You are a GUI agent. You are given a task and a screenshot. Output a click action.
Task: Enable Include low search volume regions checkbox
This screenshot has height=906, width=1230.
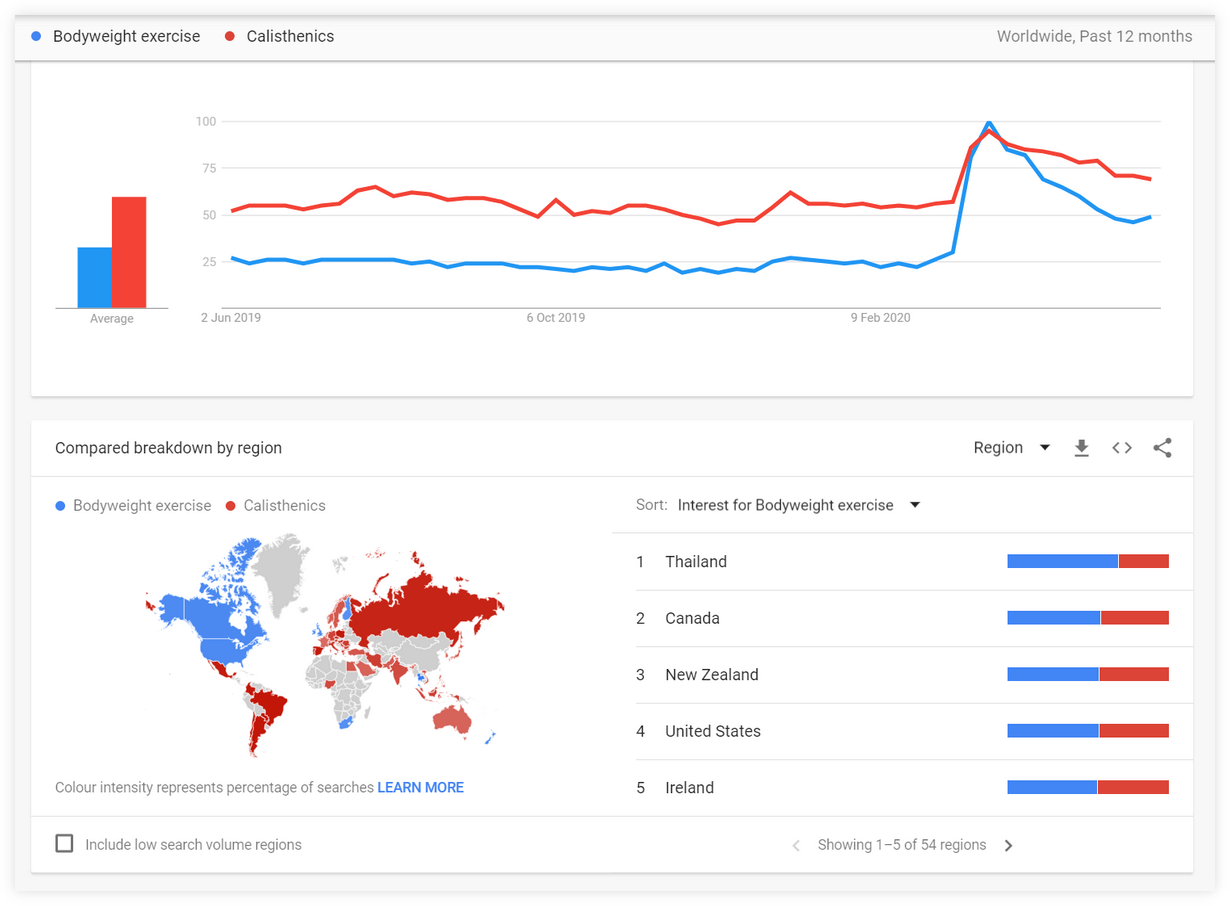tap(64, 844)
